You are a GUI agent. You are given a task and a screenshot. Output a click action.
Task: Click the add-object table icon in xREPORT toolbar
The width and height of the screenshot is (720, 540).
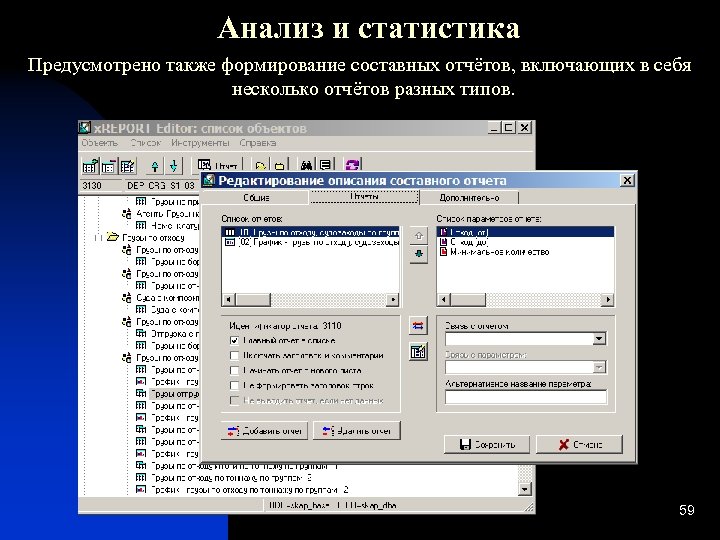(90, 166)
